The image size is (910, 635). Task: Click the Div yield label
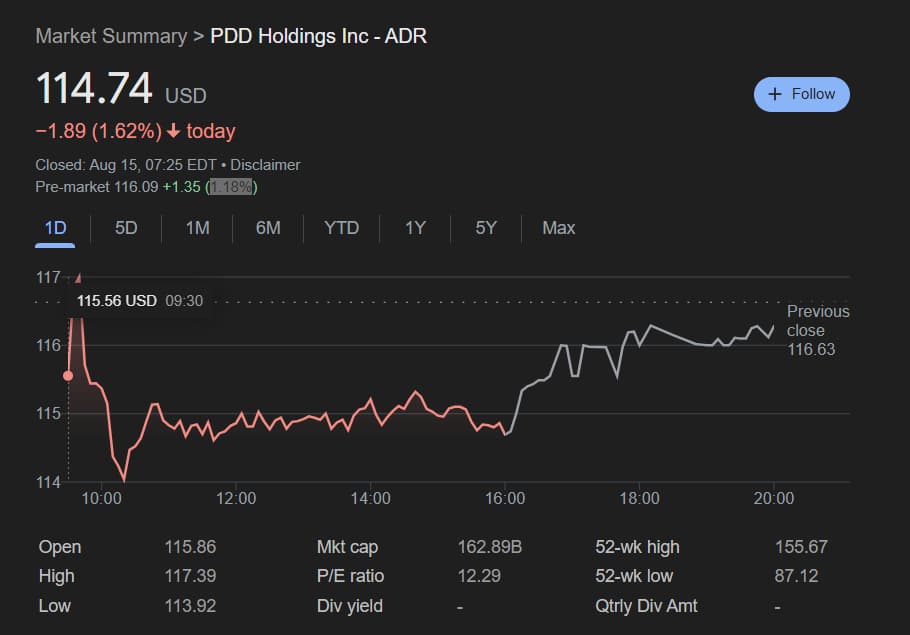coord(350,606)
